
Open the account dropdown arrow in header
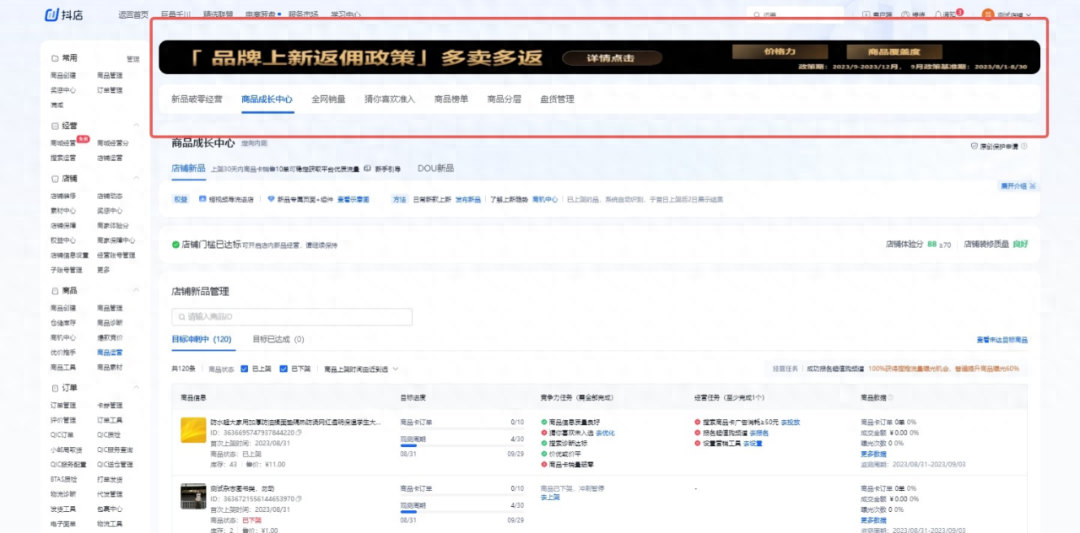[1028, 15]
